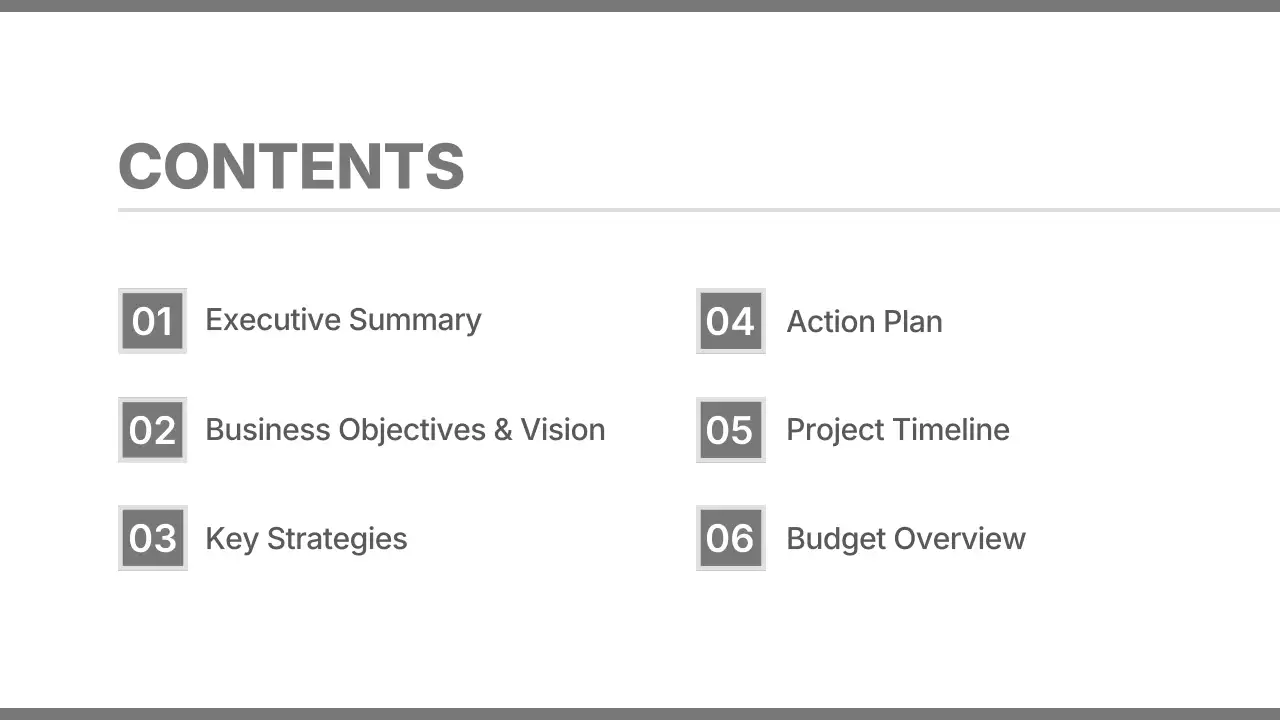Open the Executive Summary section
Screen dimensions: 1280x720
[x=343, y=320]
